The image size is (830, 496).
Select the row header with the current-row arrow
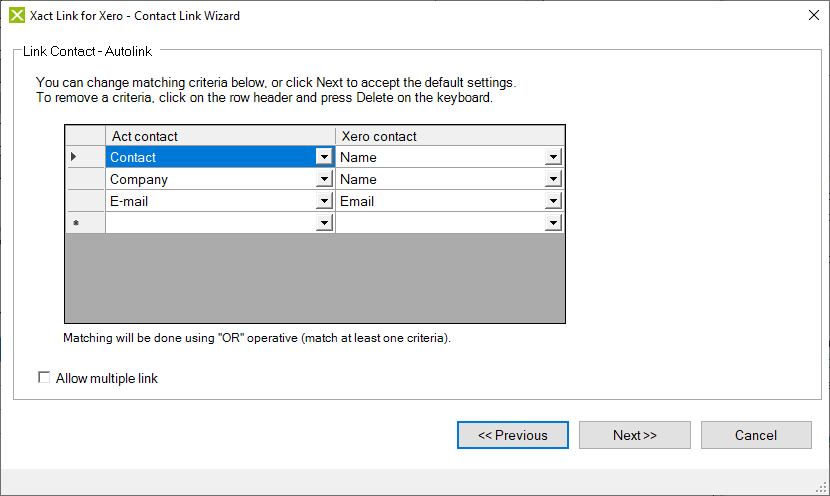(x=85, y=157)
